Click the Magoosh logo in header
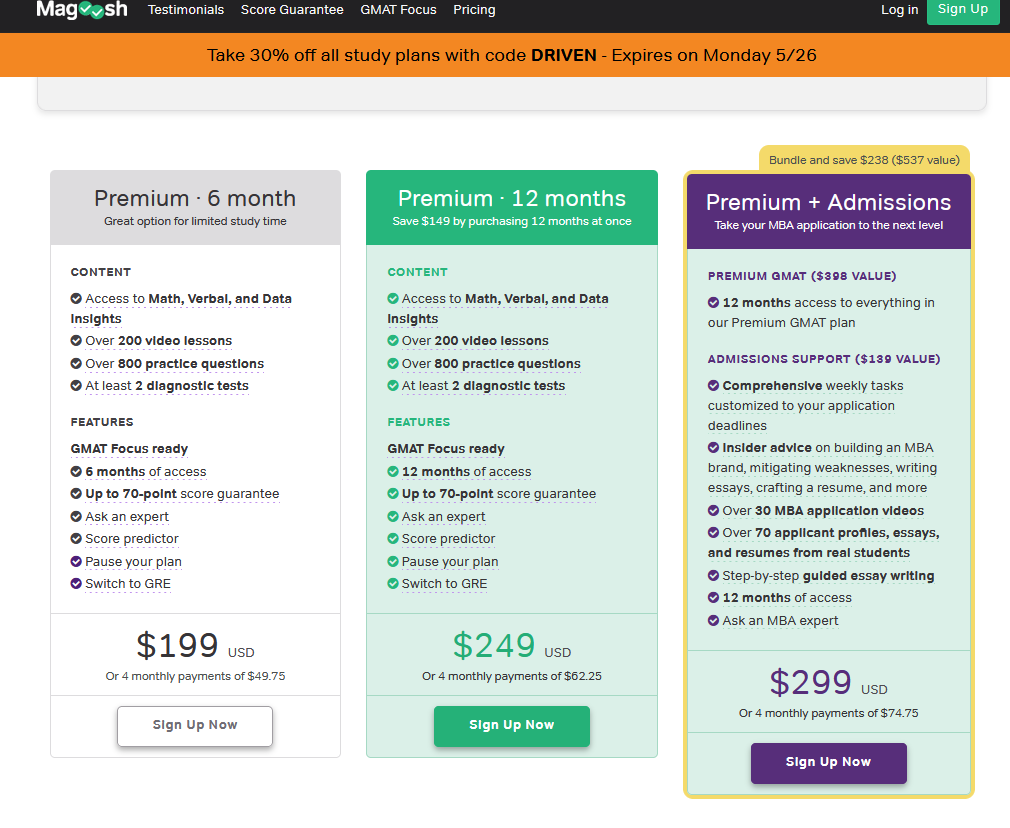This screenshot has width=1010, height=828. click(81, 9)
